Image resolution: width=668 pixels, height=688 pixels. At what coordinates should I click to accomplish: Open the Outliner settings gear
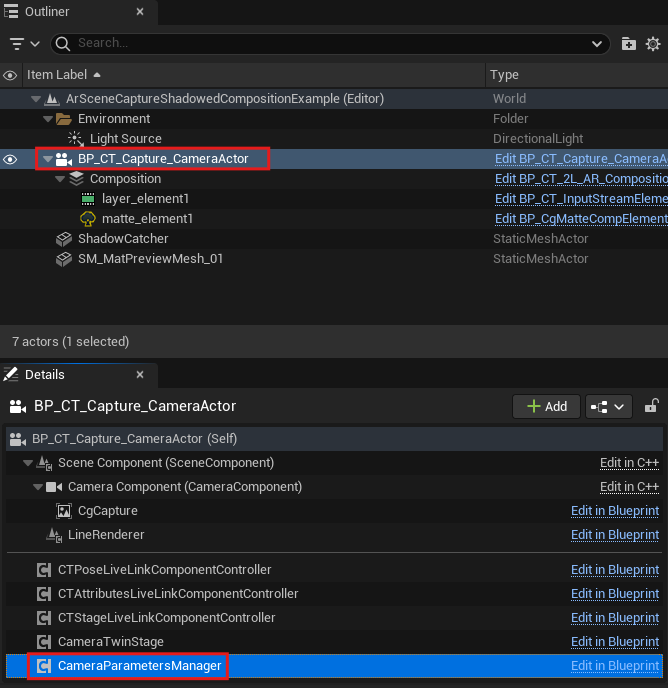click(x=653, y=44)
